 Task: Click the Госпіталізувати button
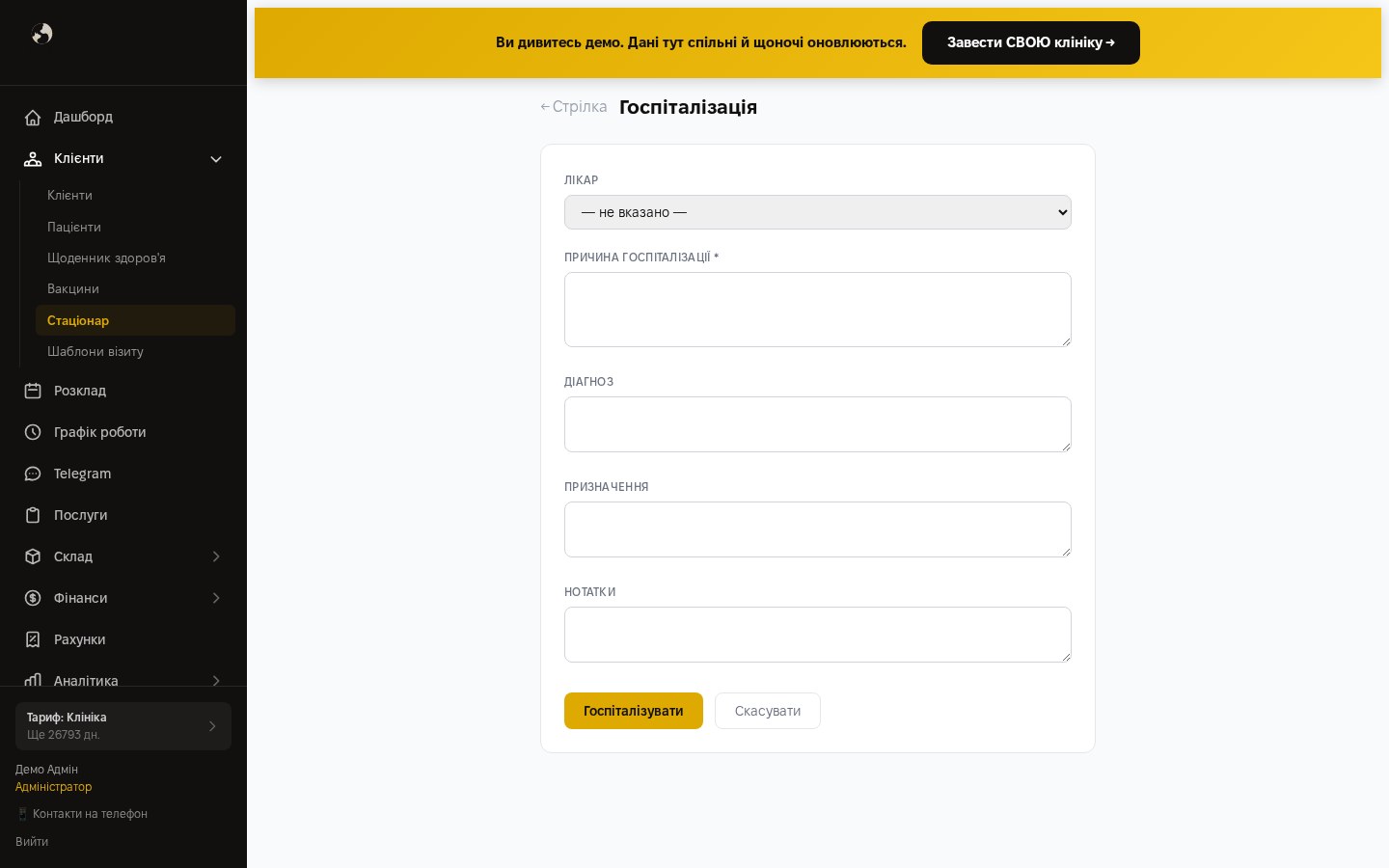click(634, 711)
